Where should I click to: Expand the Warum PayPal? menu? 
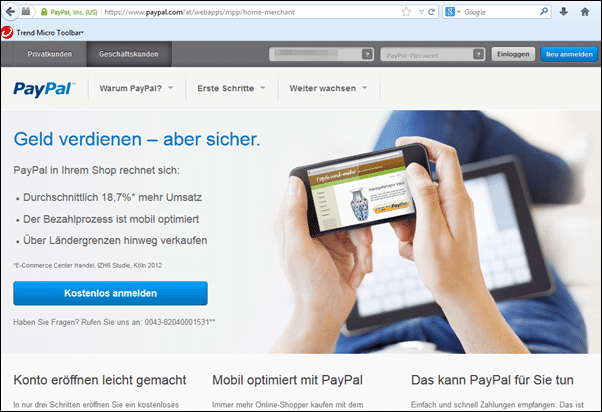(x=136, y=88)
